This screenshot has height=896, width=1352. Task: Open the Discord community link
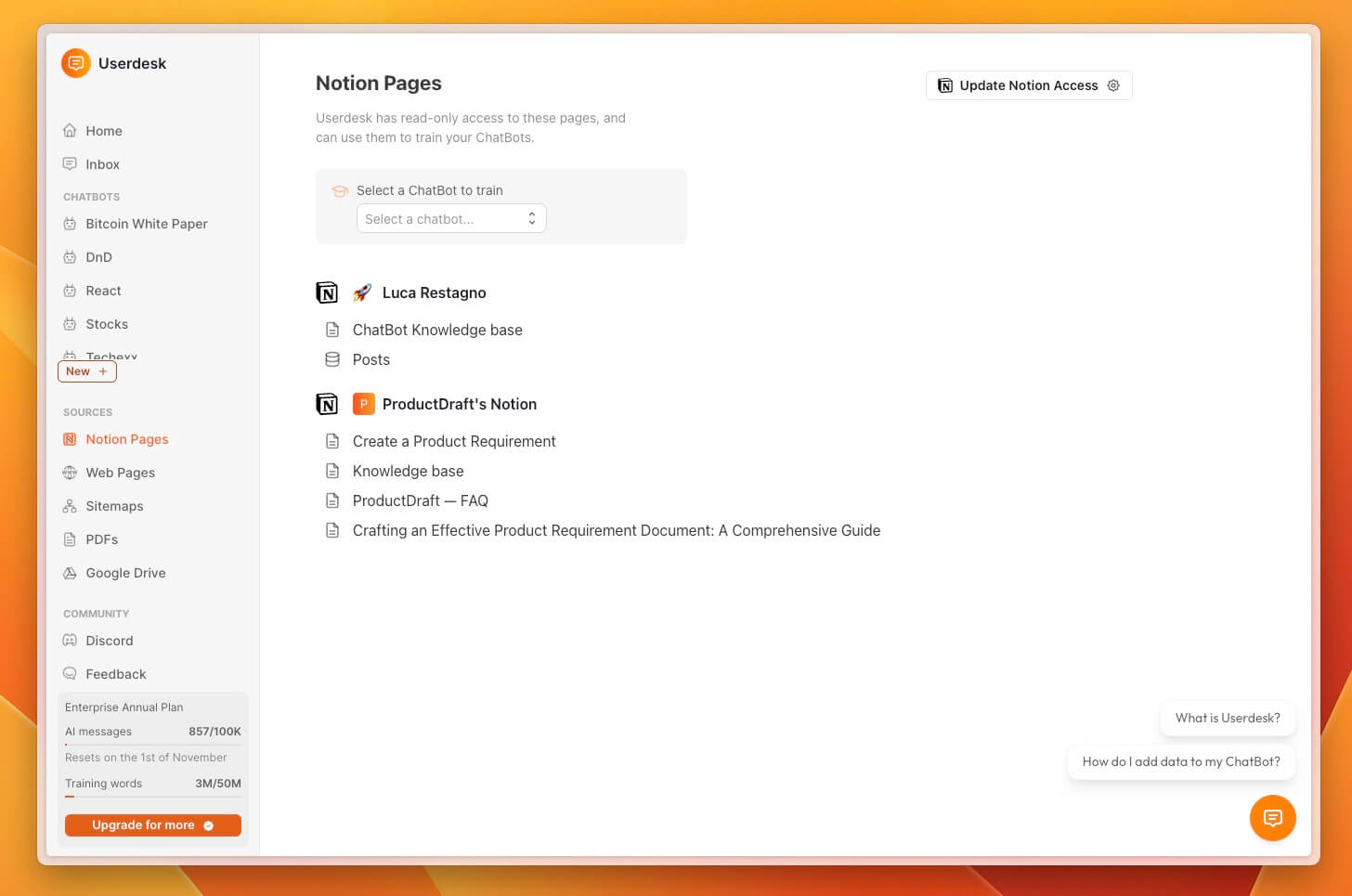click(109, 641)
